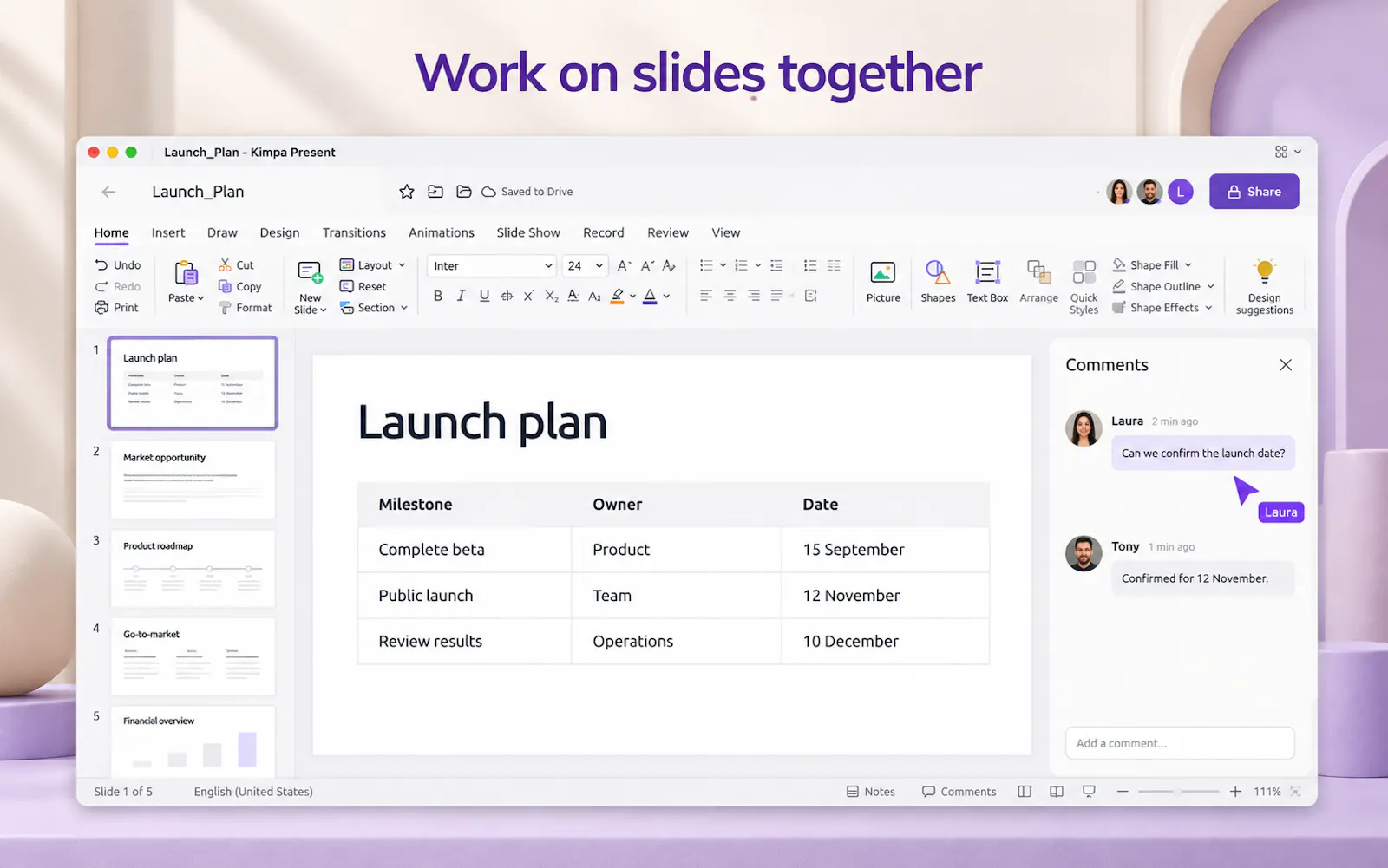Click the Format painter icon
This screenshot has width=1388, height=868.
pos(225,308)
